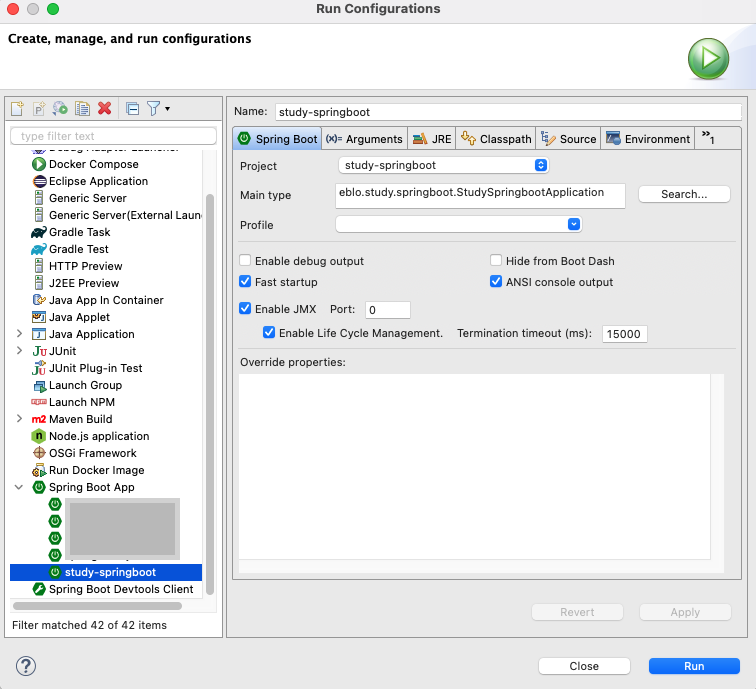The image size is (756, 689).
Task: Expand Java Application tree node
Action: click(x=19, y=334)
